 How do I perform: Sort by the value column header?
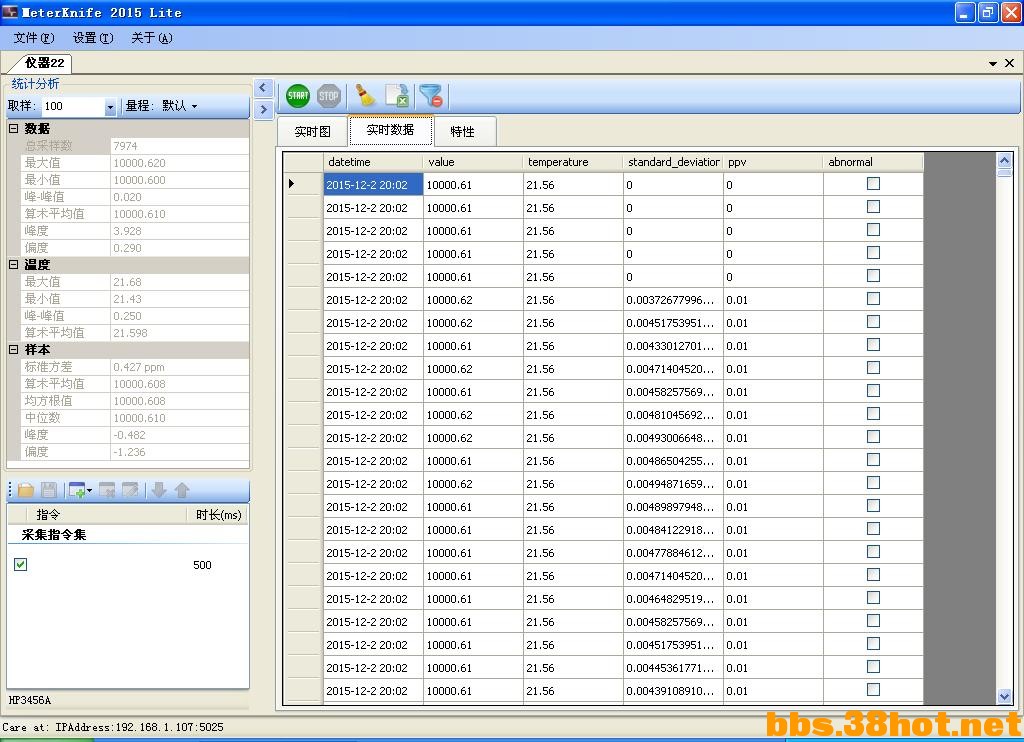click(x=473, y=162)
